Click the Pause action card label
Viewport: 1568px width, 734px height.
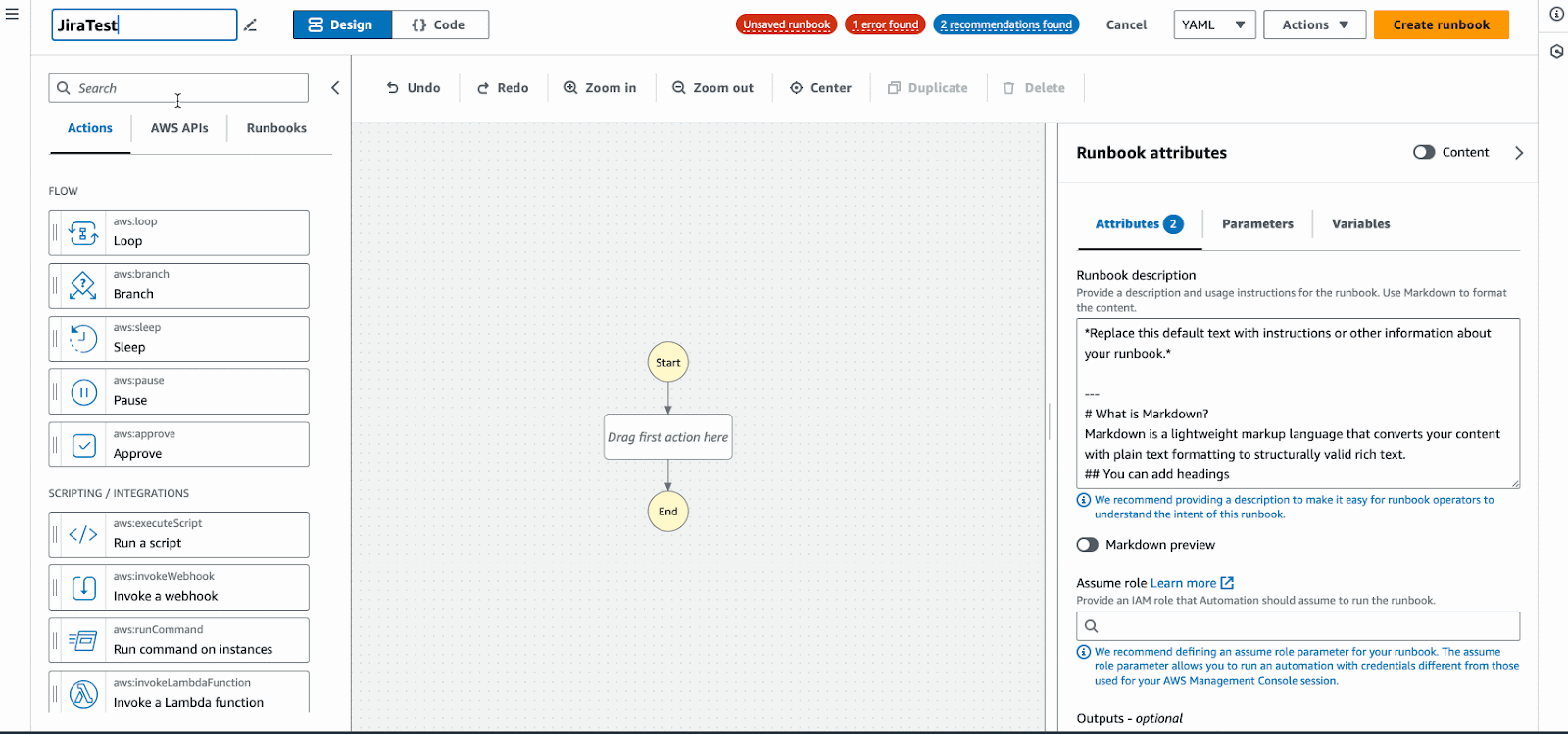pos(130,400)
